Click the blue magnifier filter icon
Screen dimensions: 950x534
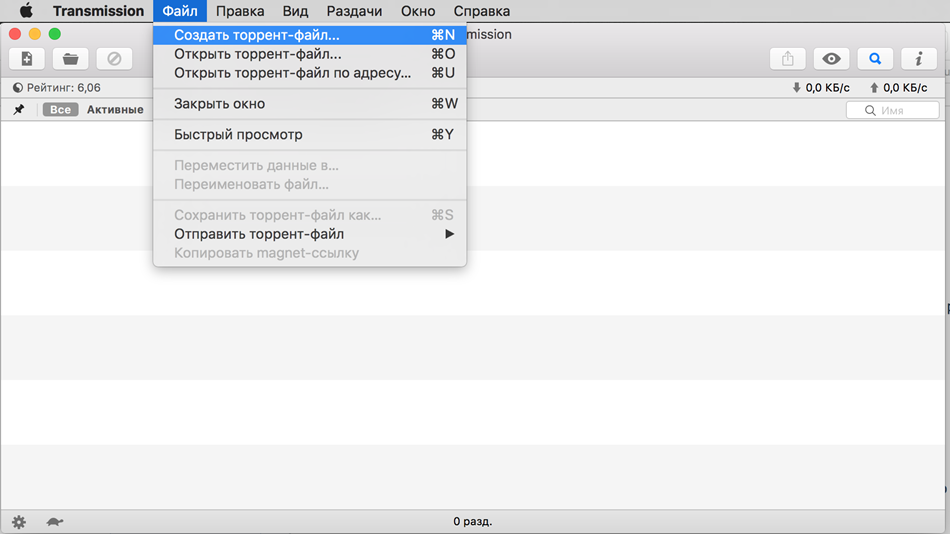(x=875, y=59)
